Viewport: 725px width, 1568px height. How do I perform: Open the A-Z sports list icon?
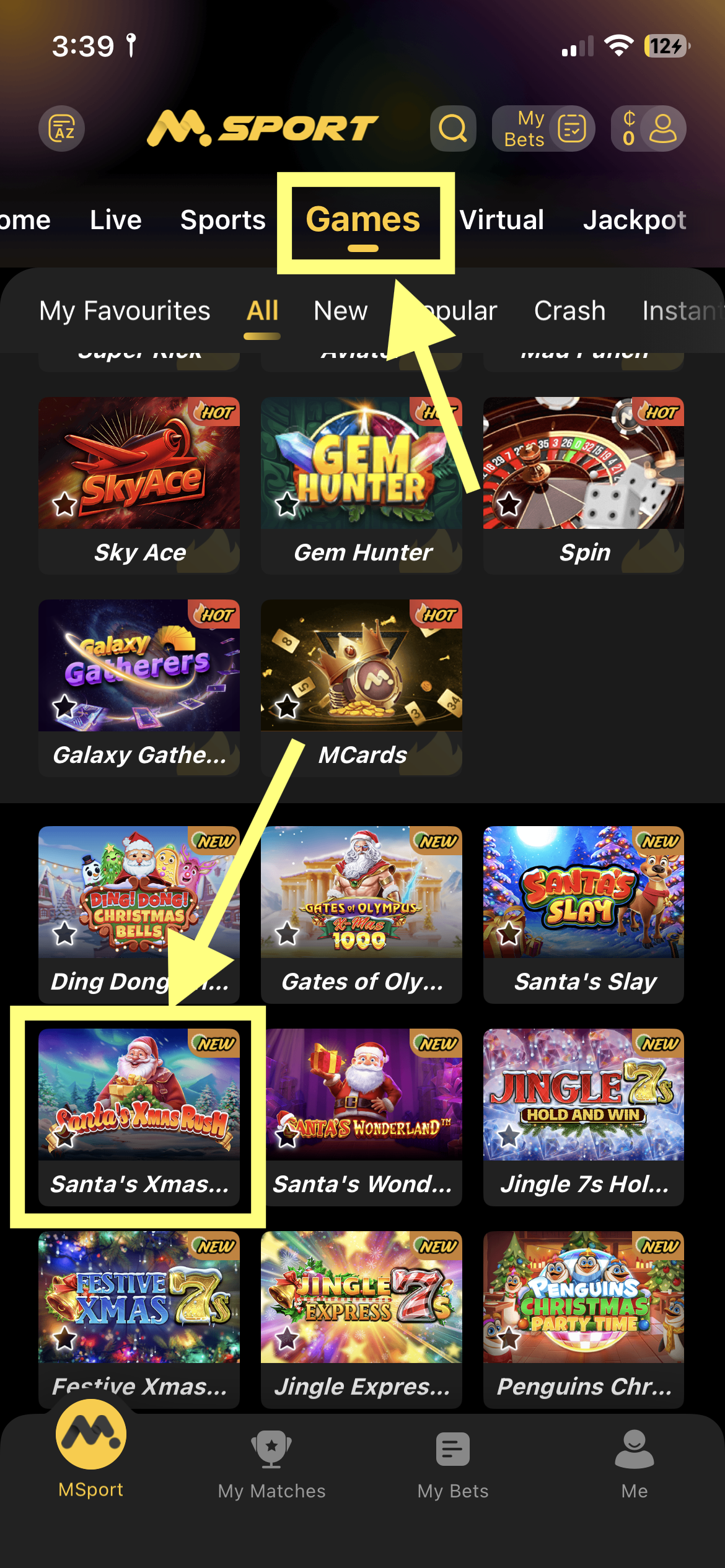coord(62,128)
